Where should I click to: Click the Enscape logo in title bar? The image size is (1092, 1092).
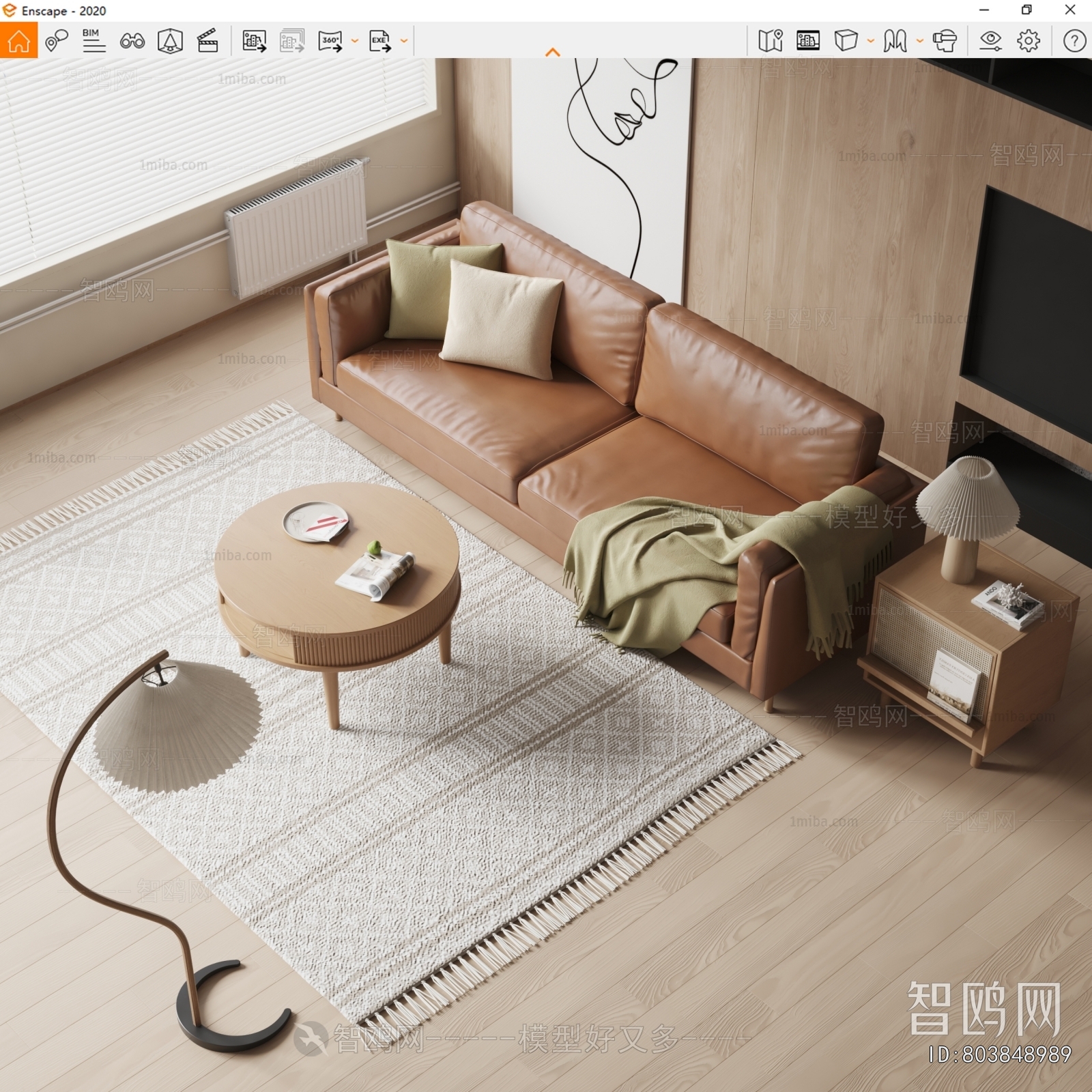click(x=10, y=10)
